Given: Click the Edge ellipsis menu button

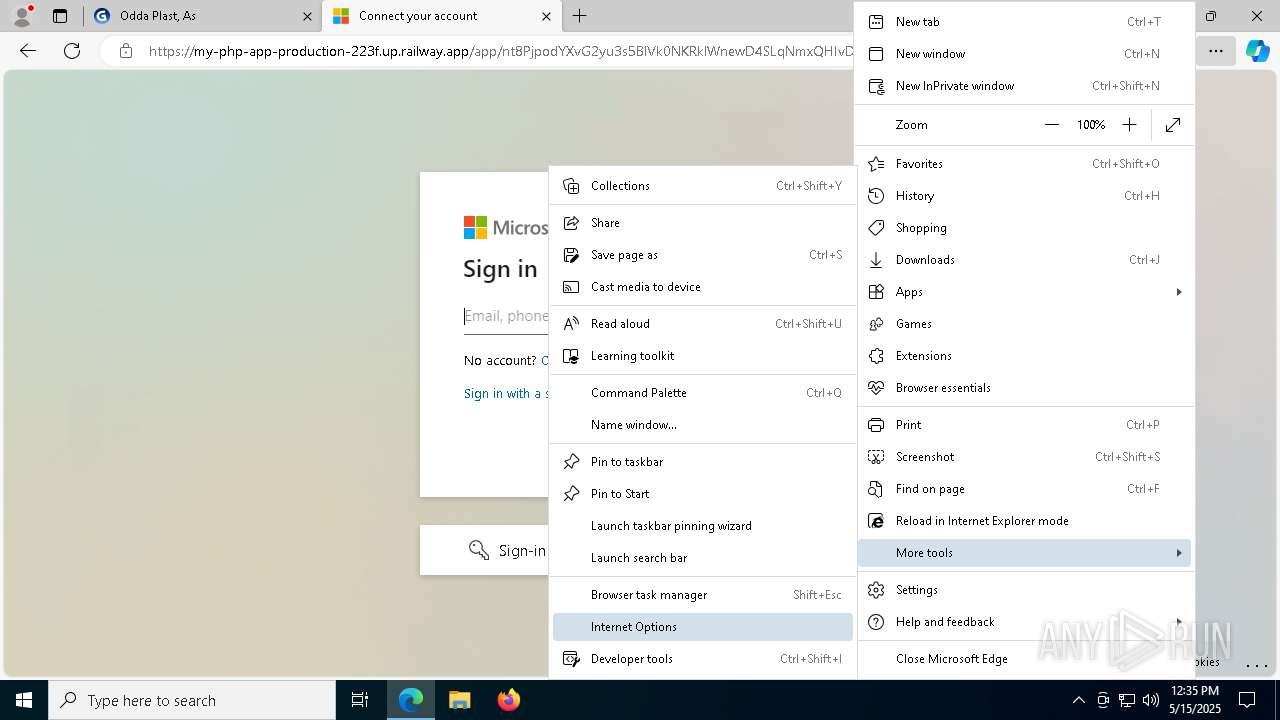Looking at the screenshot, I should coord(1215,51).
